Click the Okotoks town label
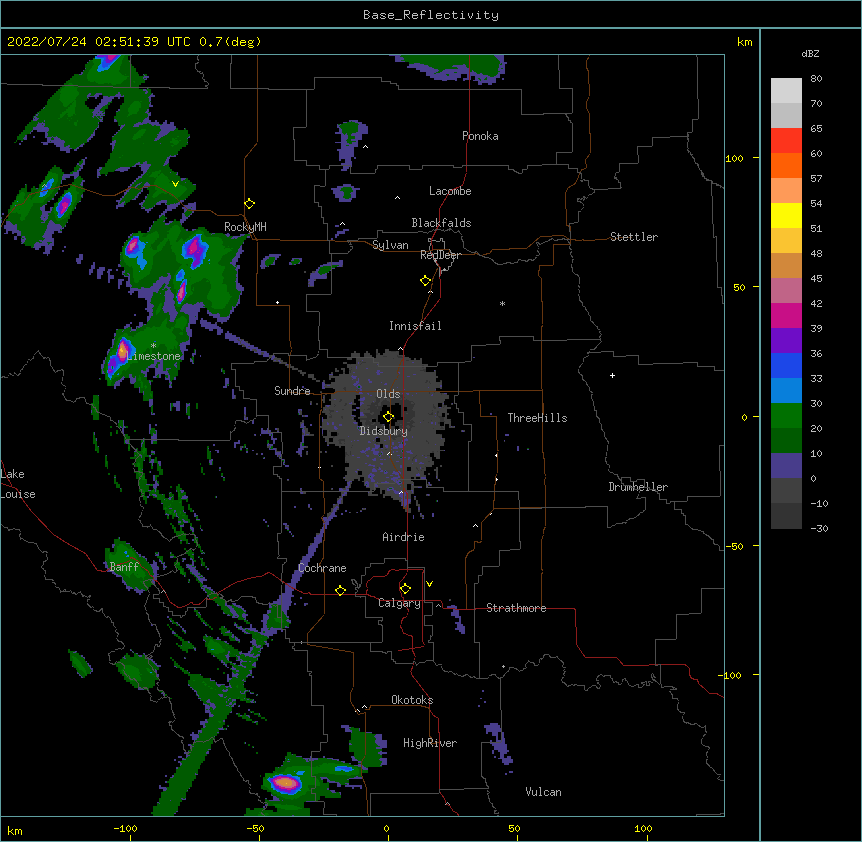 tap(412, 700)
